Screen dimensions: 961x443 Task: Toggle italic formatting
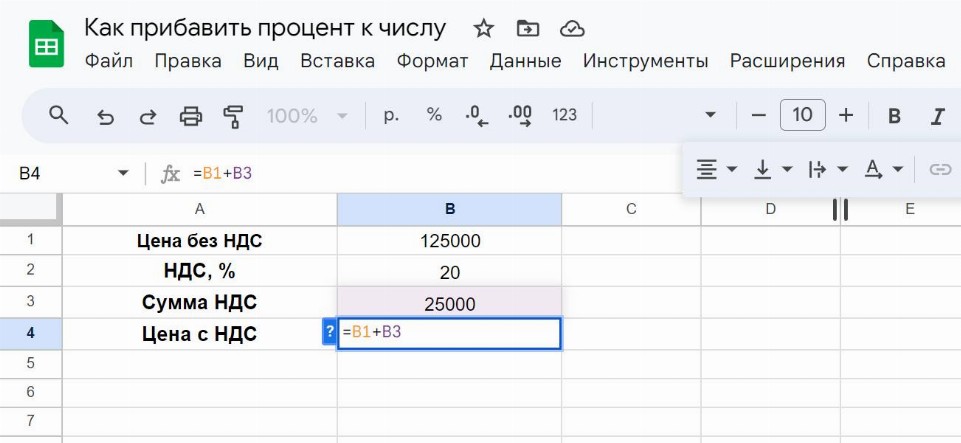click(x=937, y=116)
